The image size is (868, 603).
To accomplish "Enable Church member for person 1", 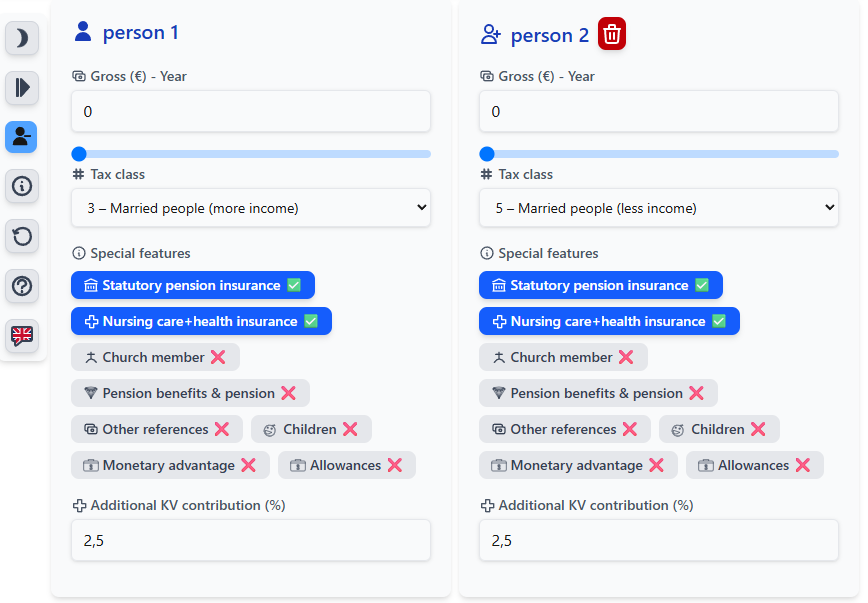I will point(155,358).
